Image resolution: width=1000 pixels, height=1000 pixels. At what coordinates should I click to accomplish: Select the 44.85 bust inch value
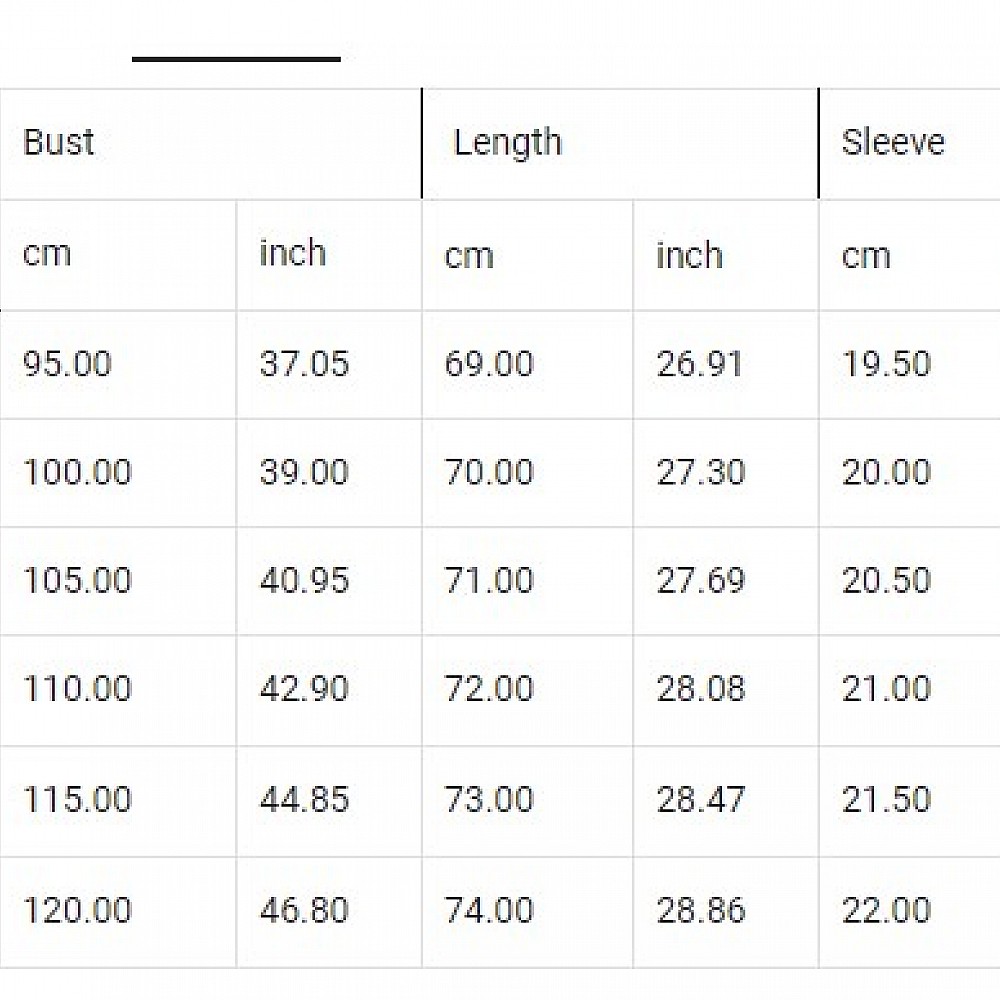point(304,800)
